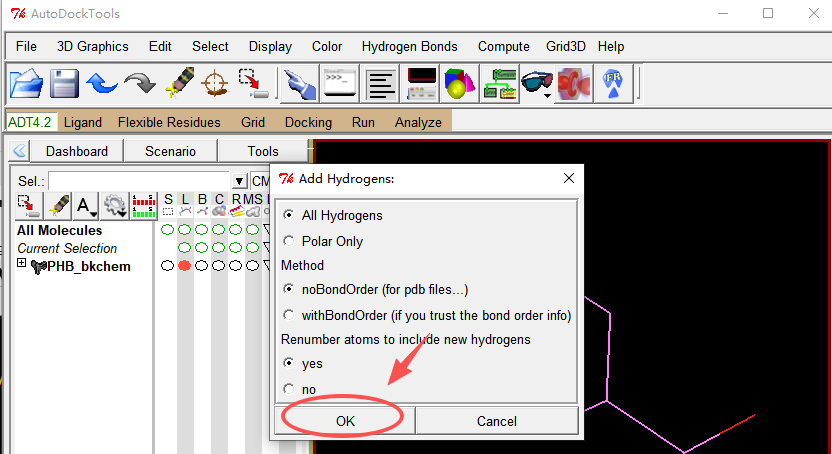The height and width of the screenshot is (454, 832).
Task: Open the Hydrogen Bonds menu
Action: [409, 46]
